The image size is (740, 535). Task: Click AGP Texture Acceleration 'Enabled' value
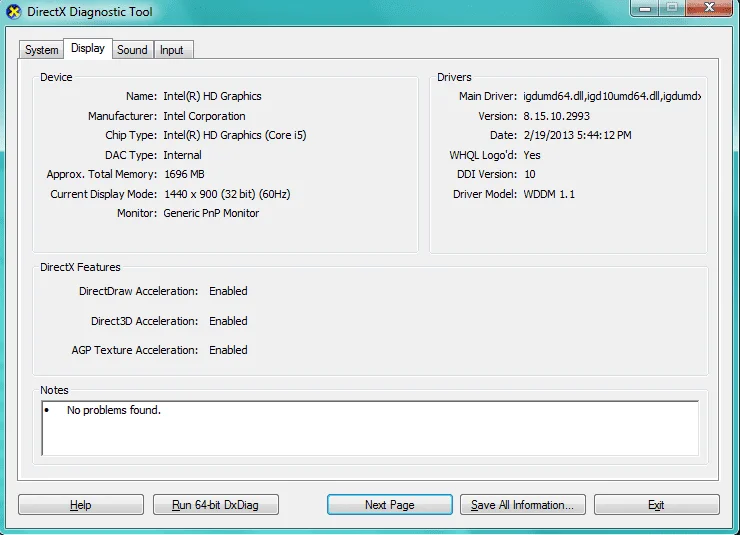click(228, 350)
